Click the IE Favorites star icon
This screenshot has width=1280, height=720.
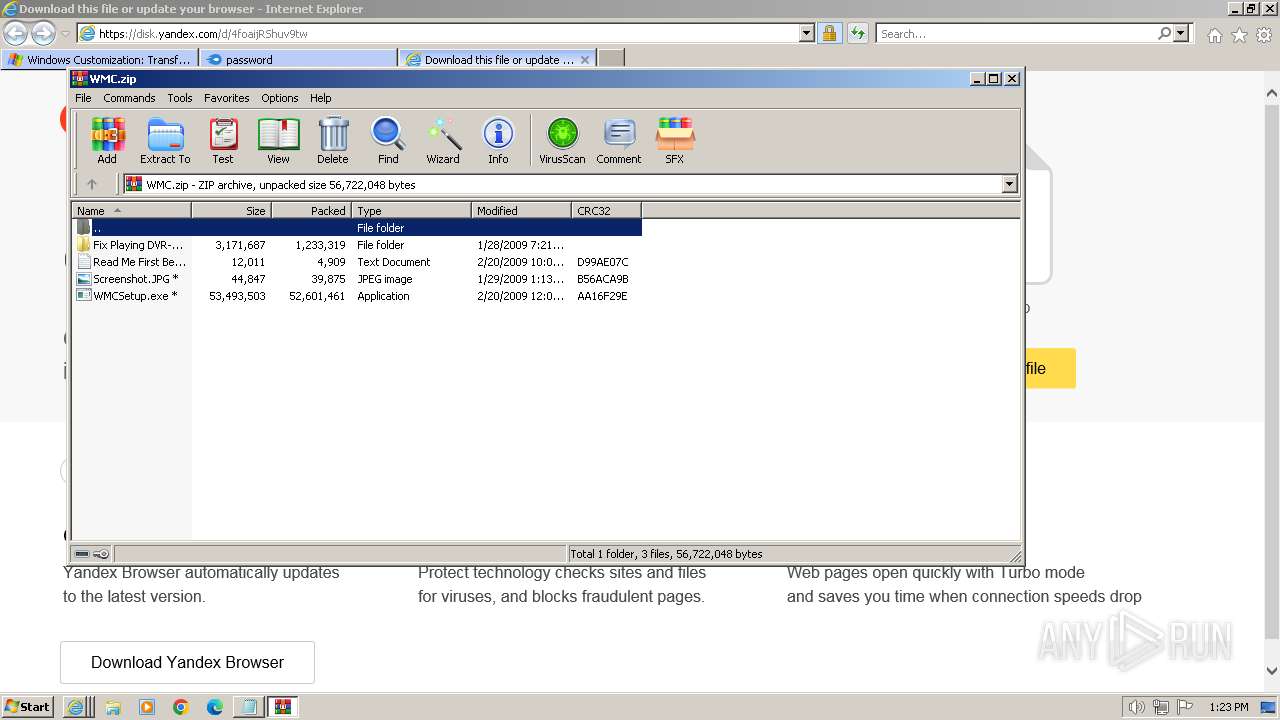pos(1239,35)
